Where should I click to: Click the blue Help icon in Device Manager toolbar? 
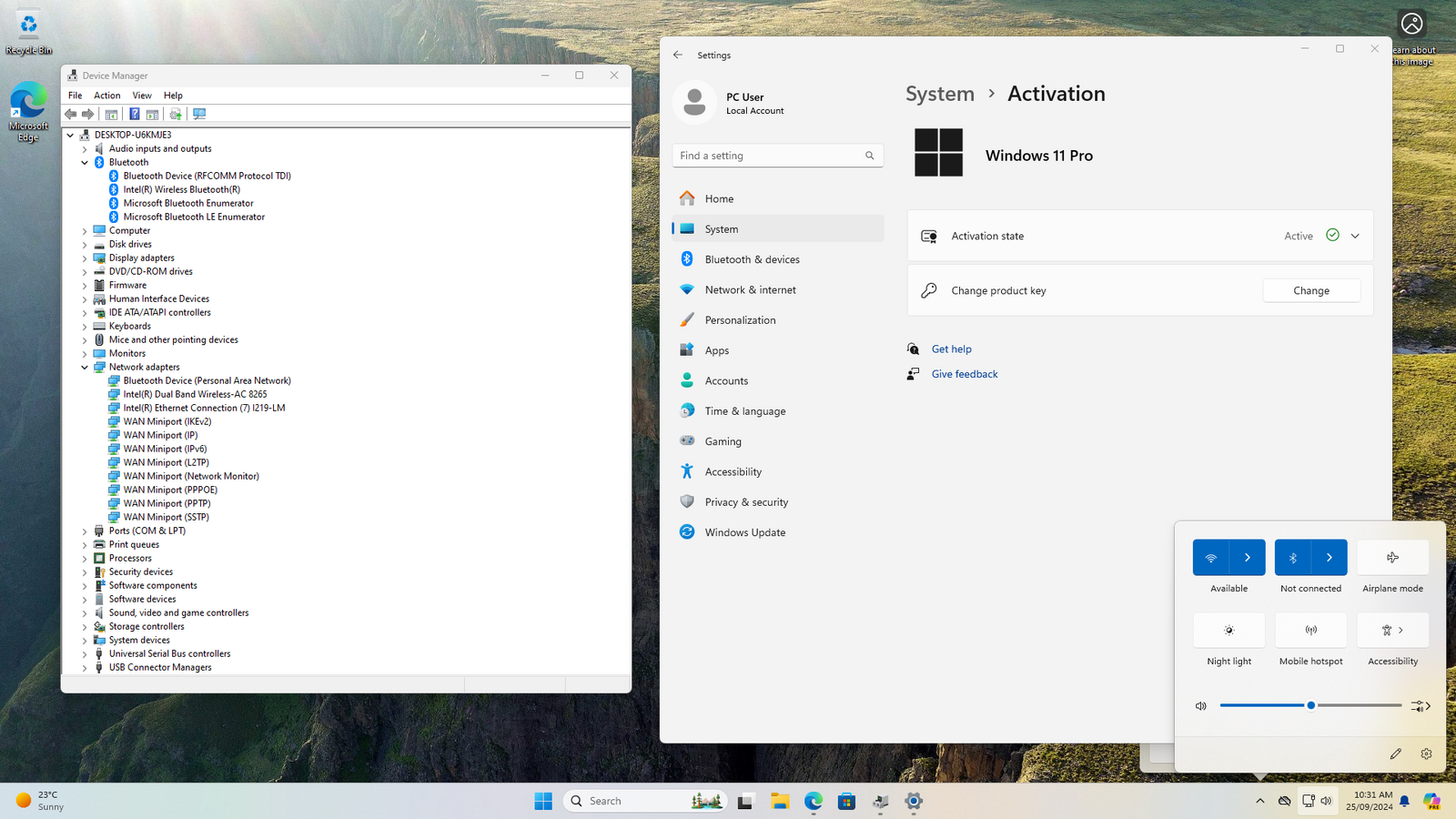(x=134, y=114)
